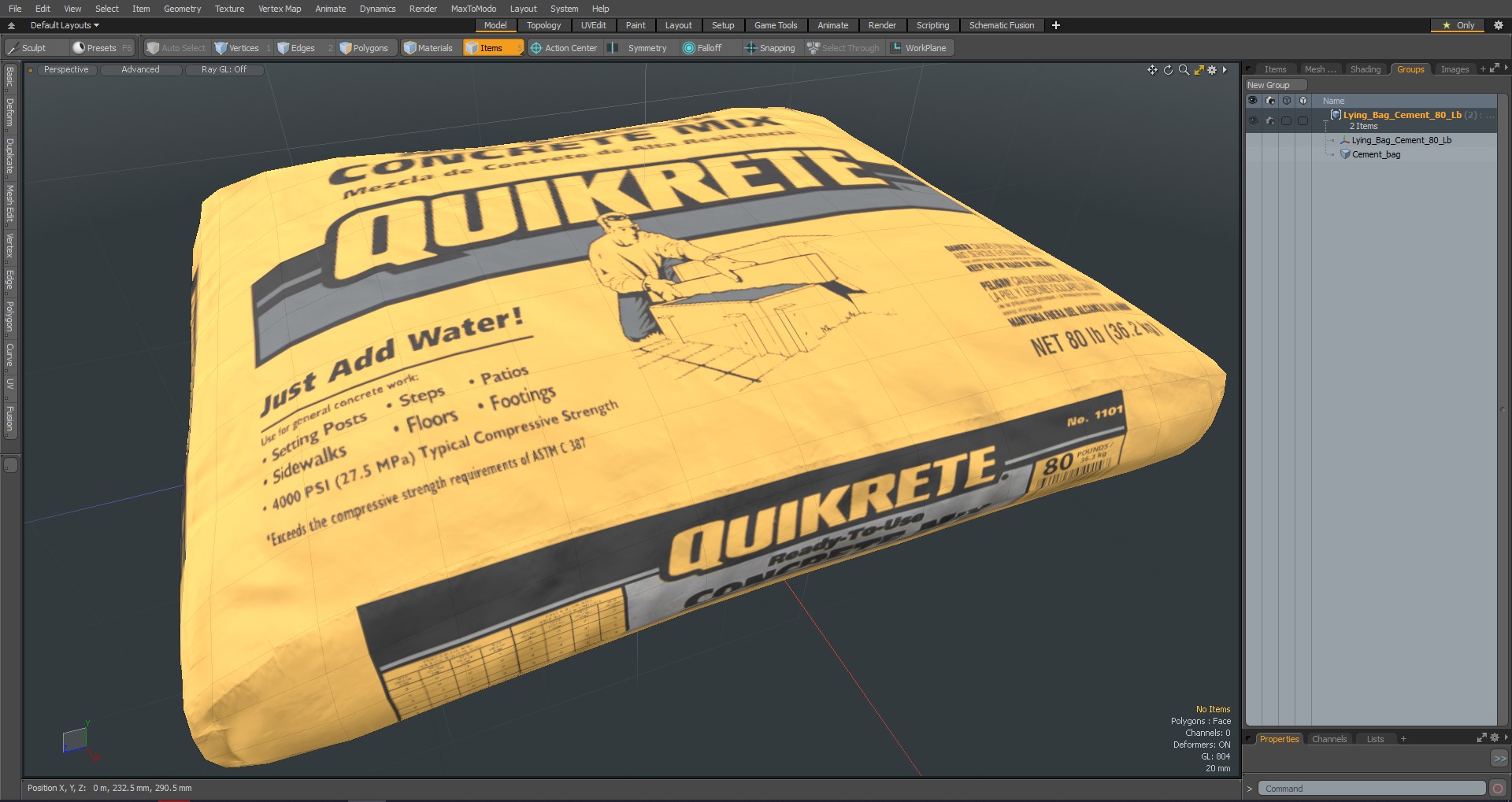The width and height of the screenshot is (1512, 802).
Task: Open the viewport arrow flyout menu
Action: pos(1225,70)
